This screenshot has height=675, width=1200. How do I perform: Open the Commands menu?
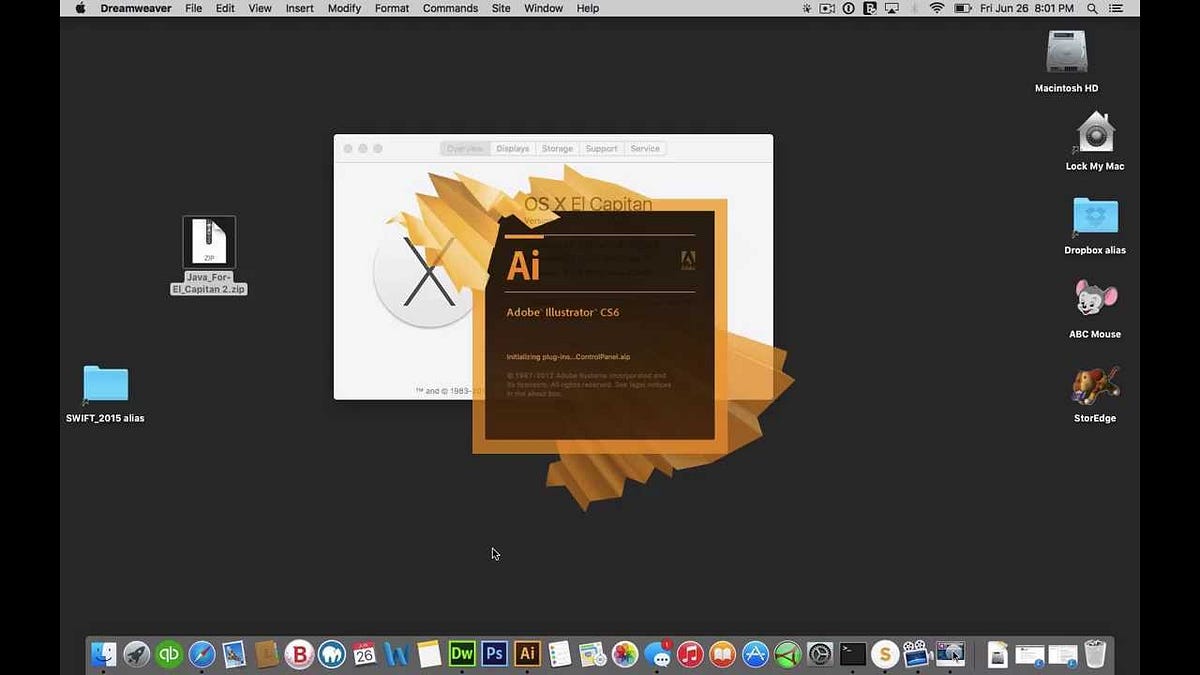point(450,8)
